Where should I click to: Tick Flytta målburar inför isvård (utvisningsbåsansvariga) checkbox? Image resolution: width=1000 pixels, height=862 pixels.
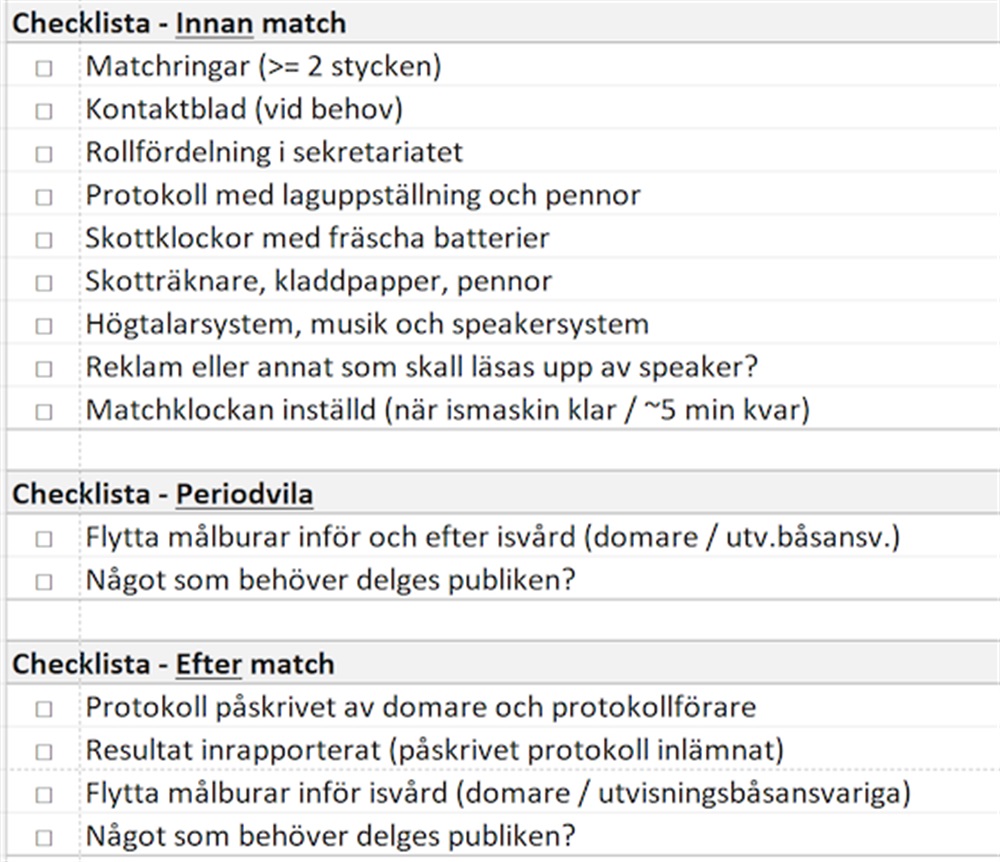pyautogui.click(x=43, y=794)
